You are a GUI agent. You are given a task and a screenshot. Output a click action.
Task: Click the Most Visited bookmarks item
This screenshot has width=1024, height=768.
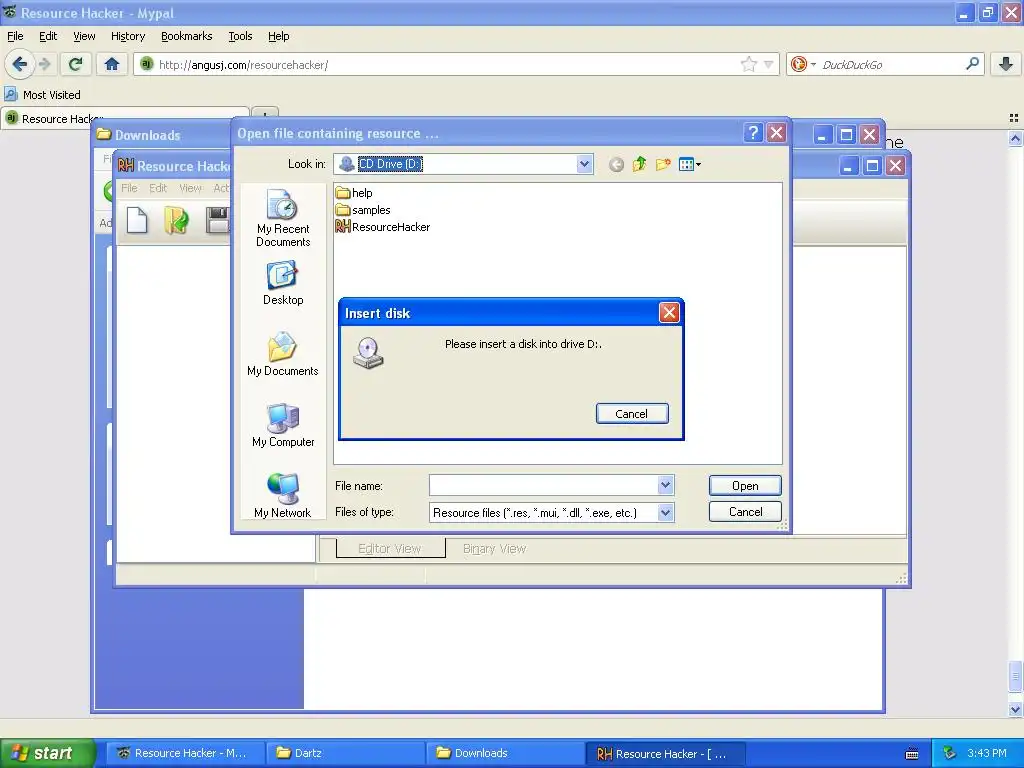tap(43, 95)
